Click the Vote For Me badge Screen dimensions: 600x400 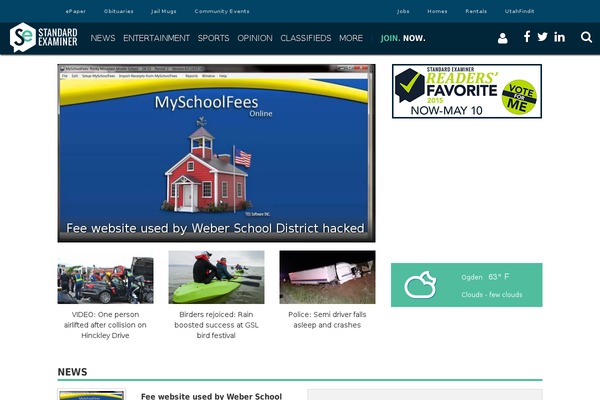(x=519, y=97)
